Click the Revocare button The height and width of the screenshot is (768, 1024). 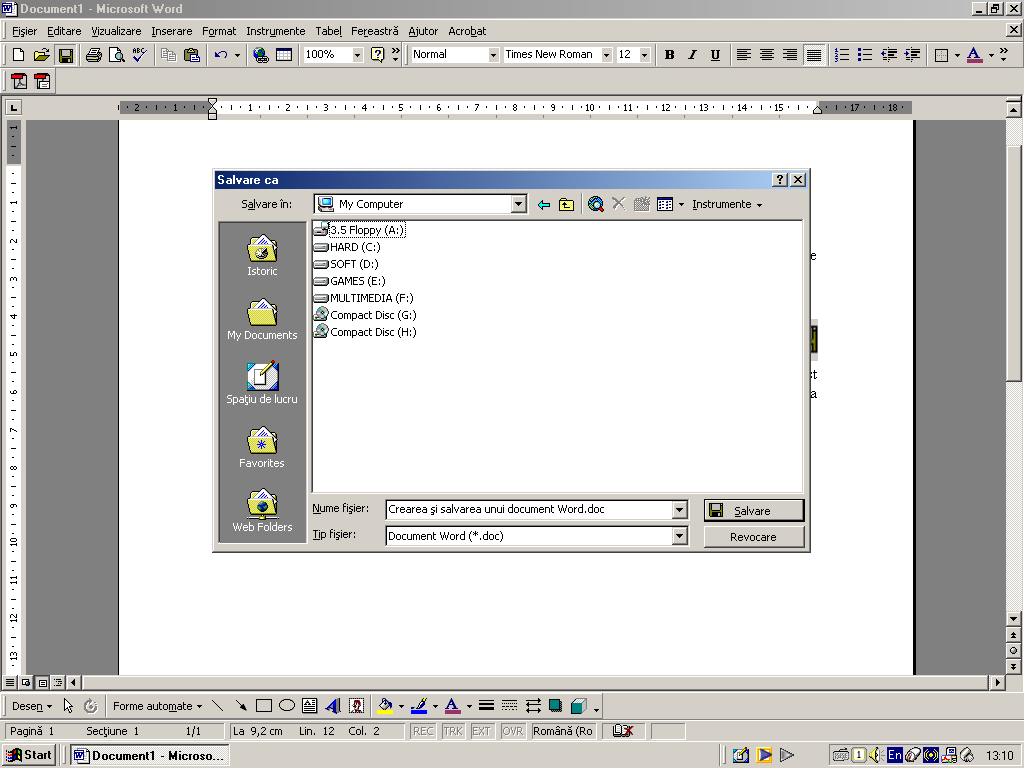(x=754, y=537)
